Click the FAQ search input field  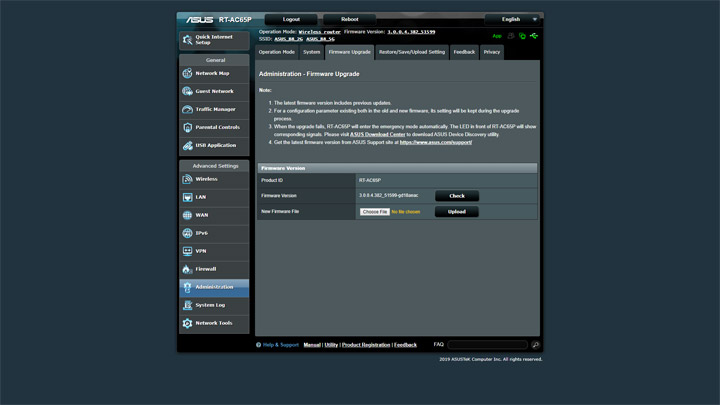point(487,344)
